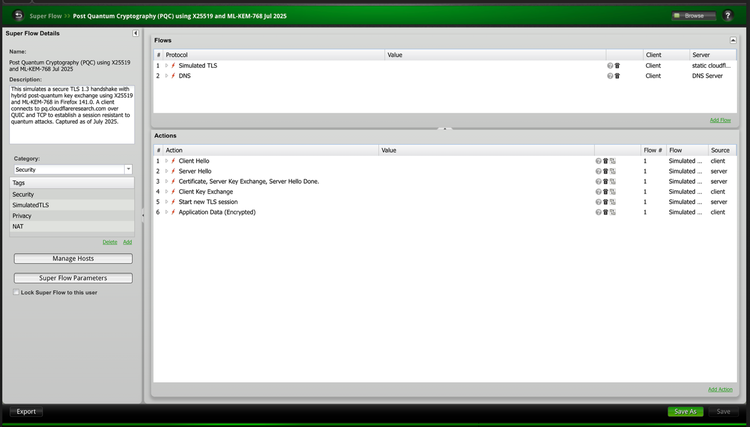Image resolution: width=750 pixels, height=427 pixels.
Task: Open the Category dropdown showing Security
Action: pos(129,170)
